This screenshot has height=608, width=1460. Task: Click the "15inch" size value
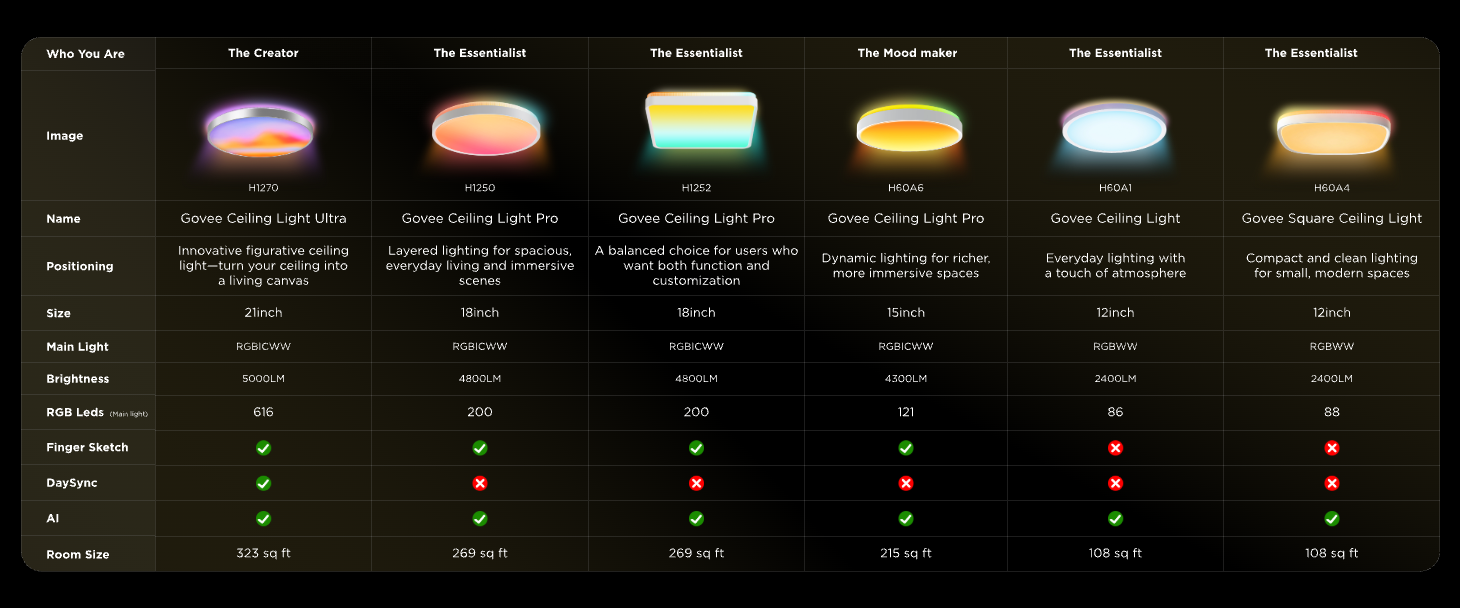pyautogui.click(x=906, y=313)
